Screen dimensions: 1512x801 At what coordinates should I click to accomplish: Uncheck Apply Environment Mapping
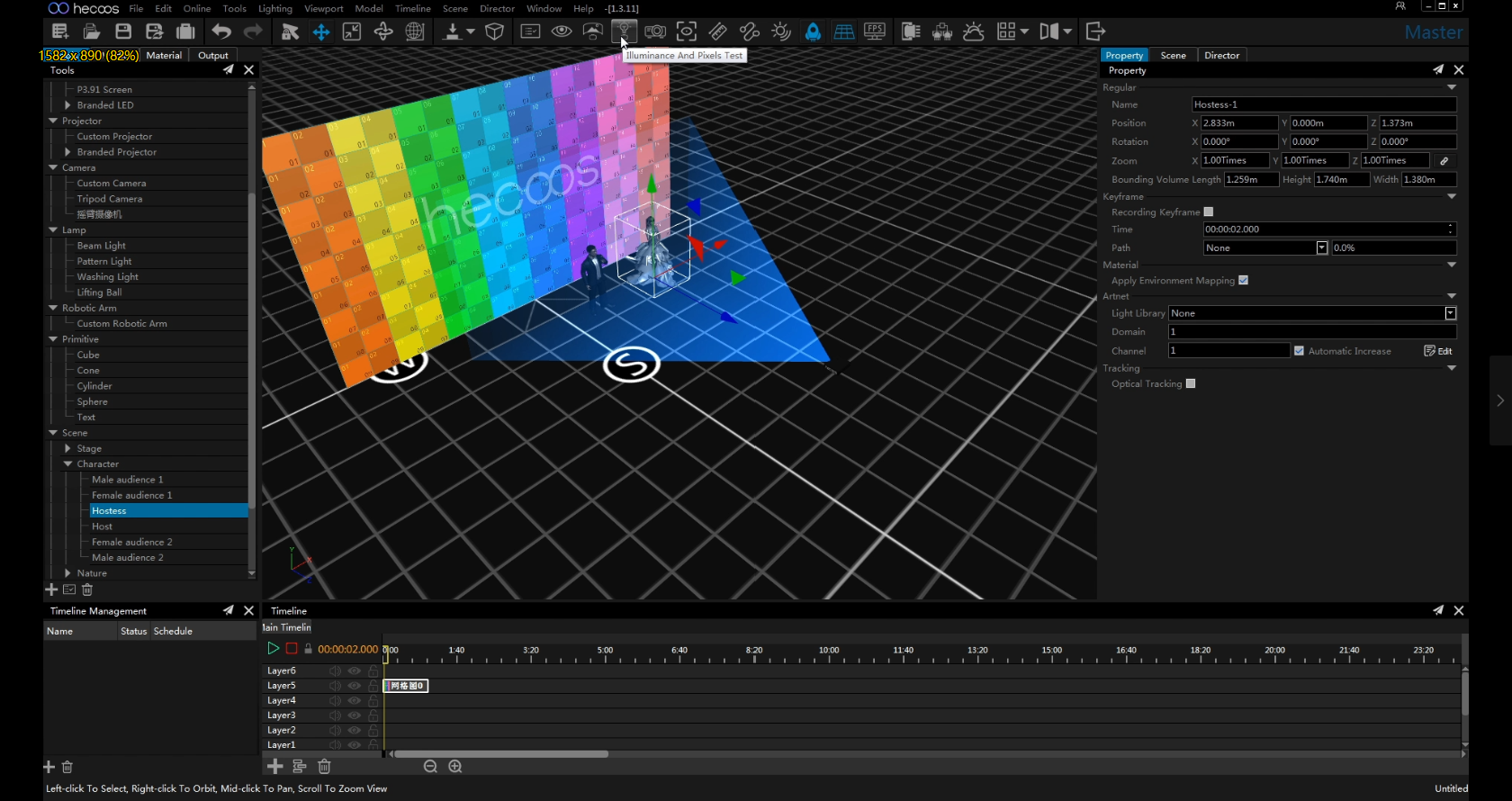point(1243,281)
